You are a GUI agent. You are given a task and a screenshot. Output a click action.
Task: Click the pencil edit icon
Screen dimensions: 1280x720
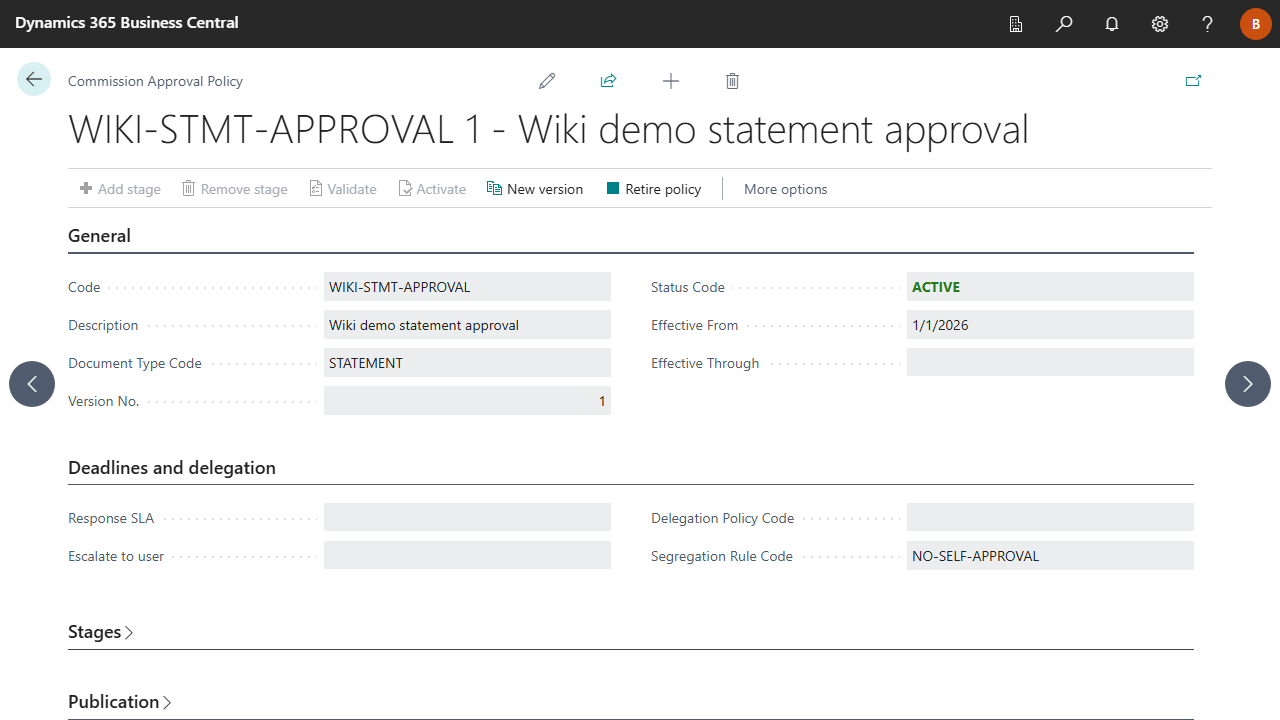click(x=547, y=81)
